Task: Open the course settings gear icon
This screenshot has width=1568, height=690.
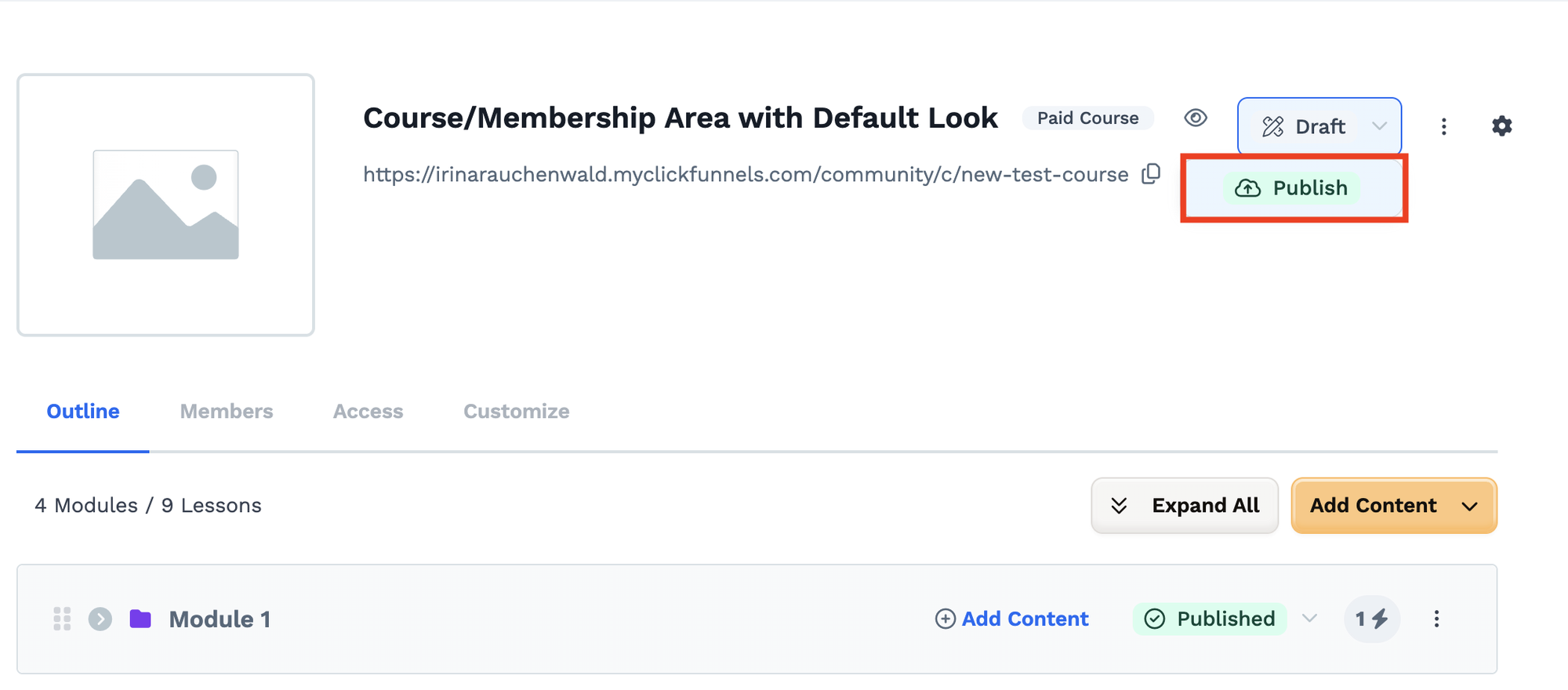Action: 1501,126
